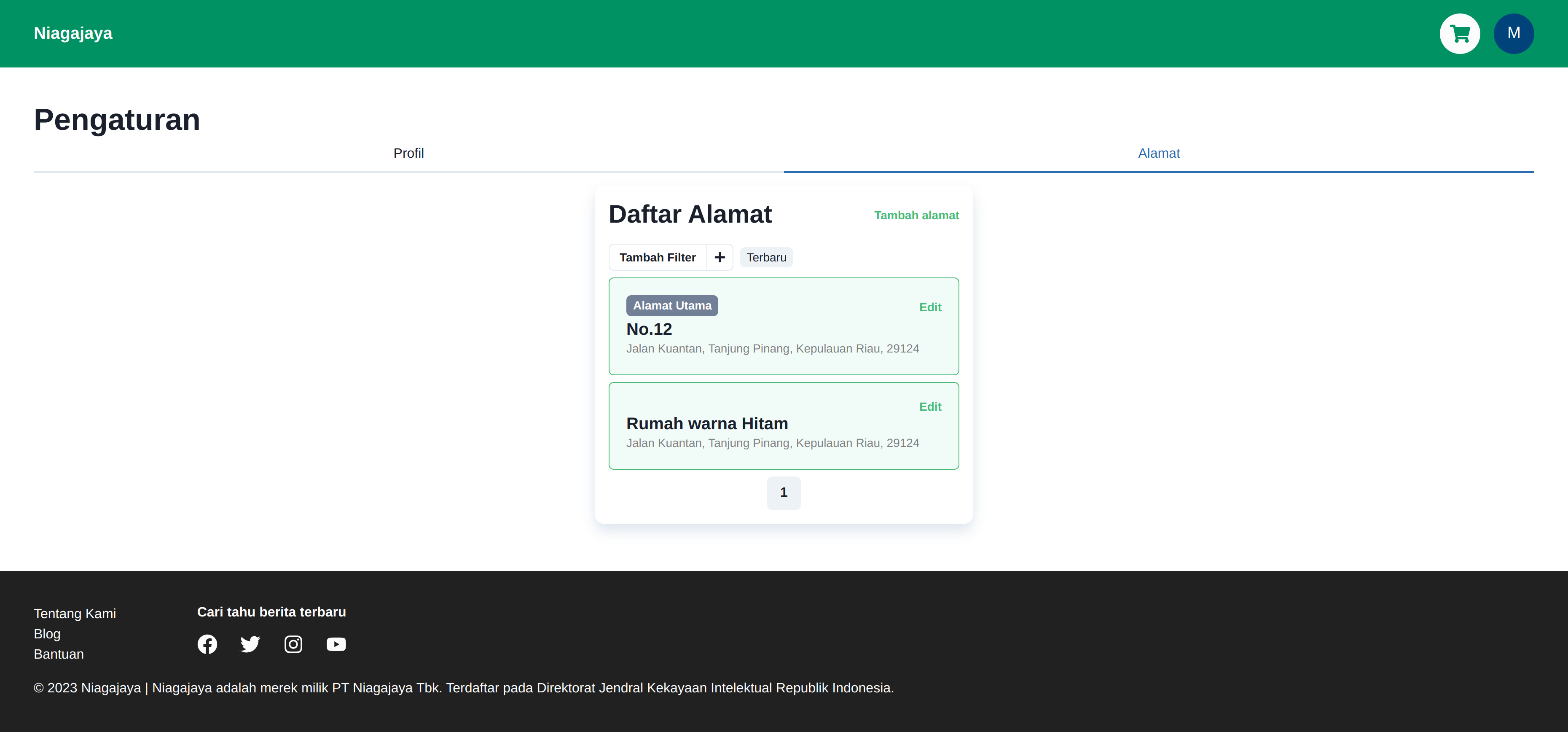Open the Blog footer link
The width and height of the screenshot is (1568, 732).
(47, 634)
